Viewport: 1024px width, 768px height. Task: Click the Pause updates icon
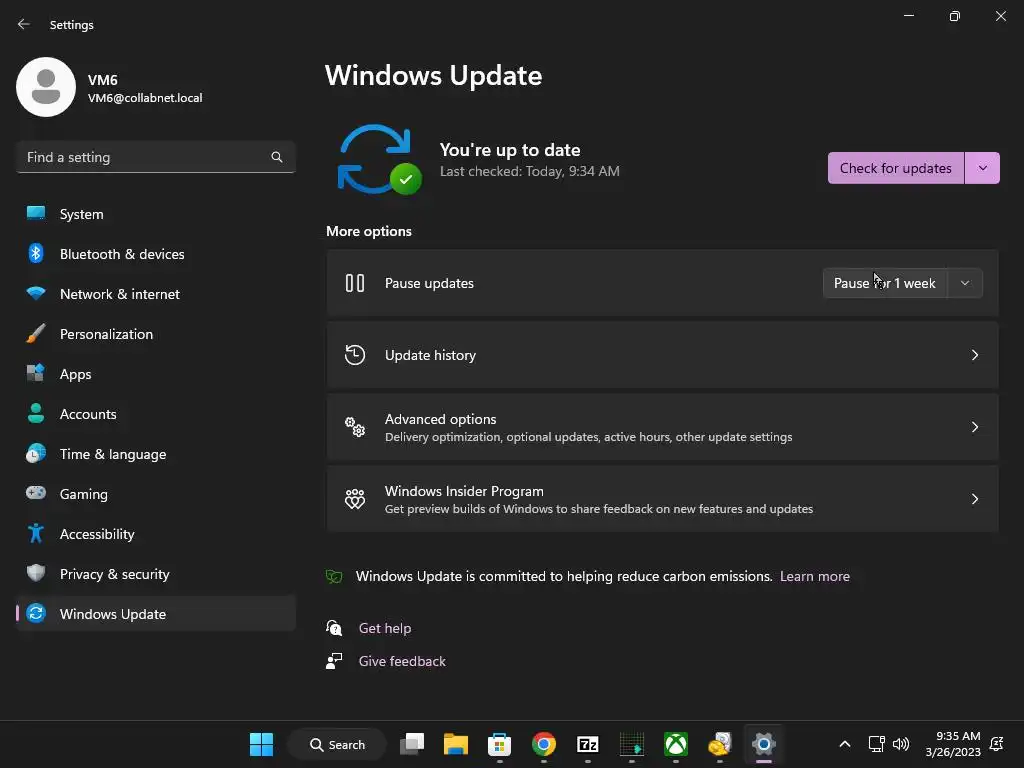[355, 283]
